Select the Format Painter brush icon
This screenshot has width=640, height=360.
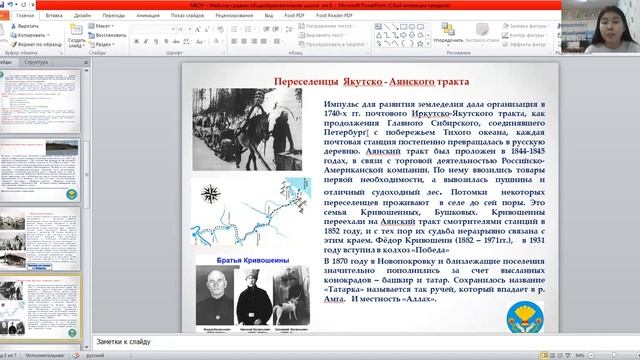click(13, 44)
